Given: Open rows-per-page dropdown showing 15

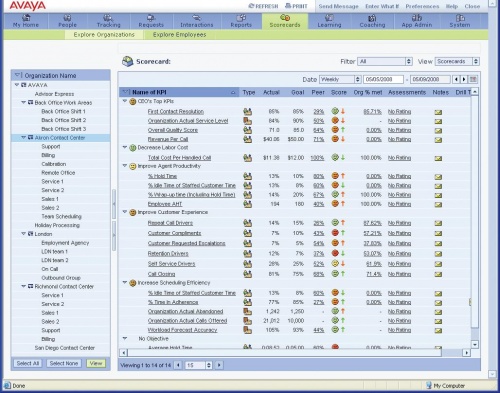Looking at the screenshot, I should 198,365.
